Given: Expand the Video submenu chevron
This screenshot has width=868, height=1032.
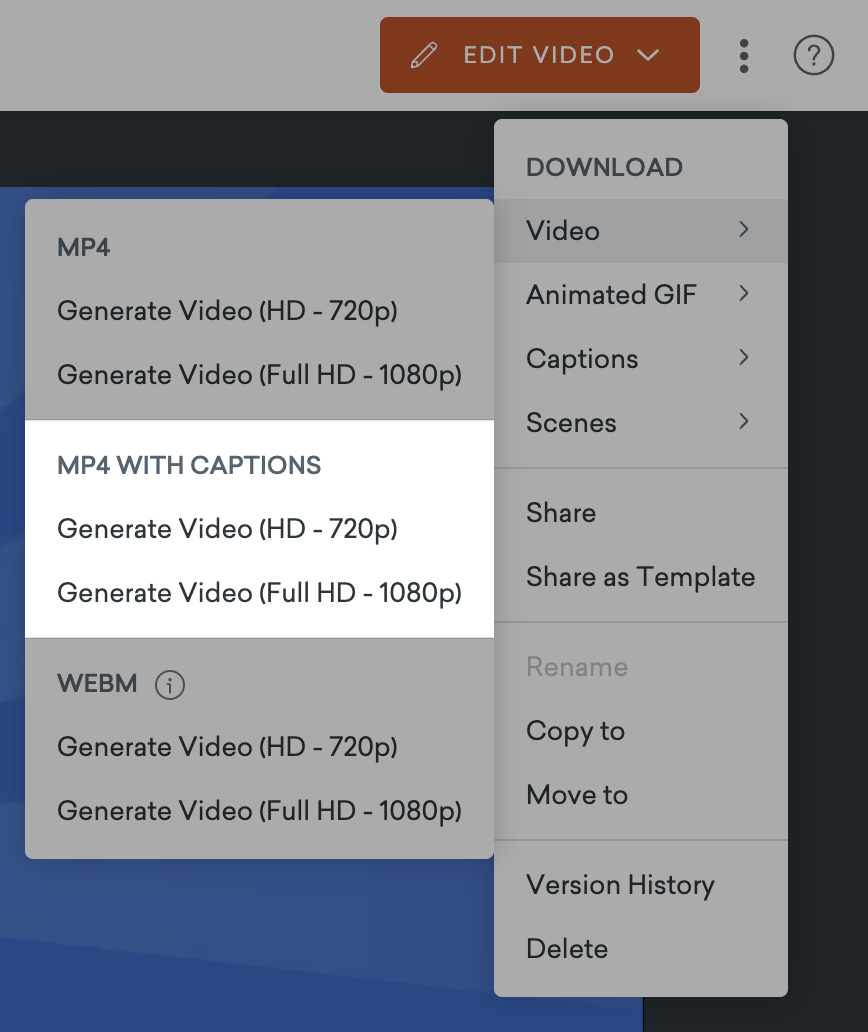Looking at the screenshot, I should coord(744,230).
